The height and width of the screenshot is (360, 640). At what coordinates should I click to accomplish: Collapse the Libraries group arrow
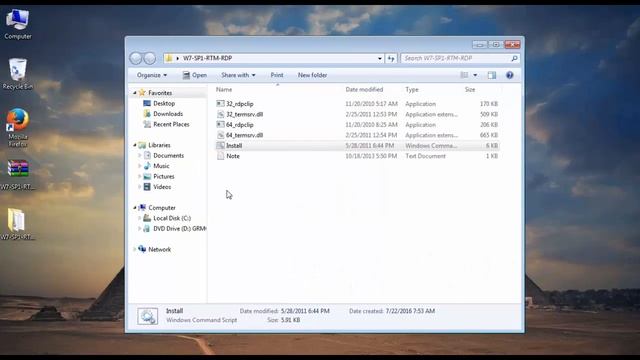point(135,145)
